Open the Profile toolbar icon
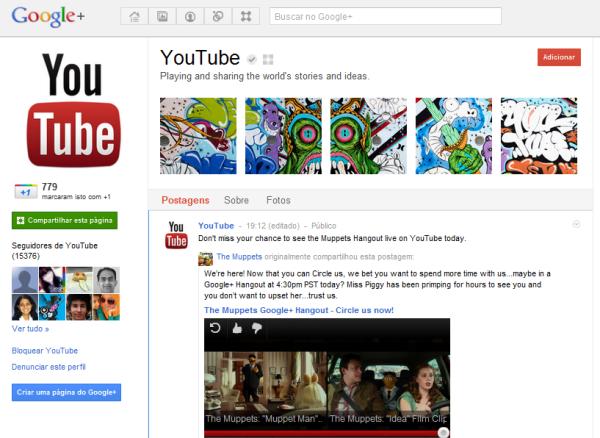Image resolution: width=600 pixels, height=438 pixels. pyautogui.click(x=190, y=16)
